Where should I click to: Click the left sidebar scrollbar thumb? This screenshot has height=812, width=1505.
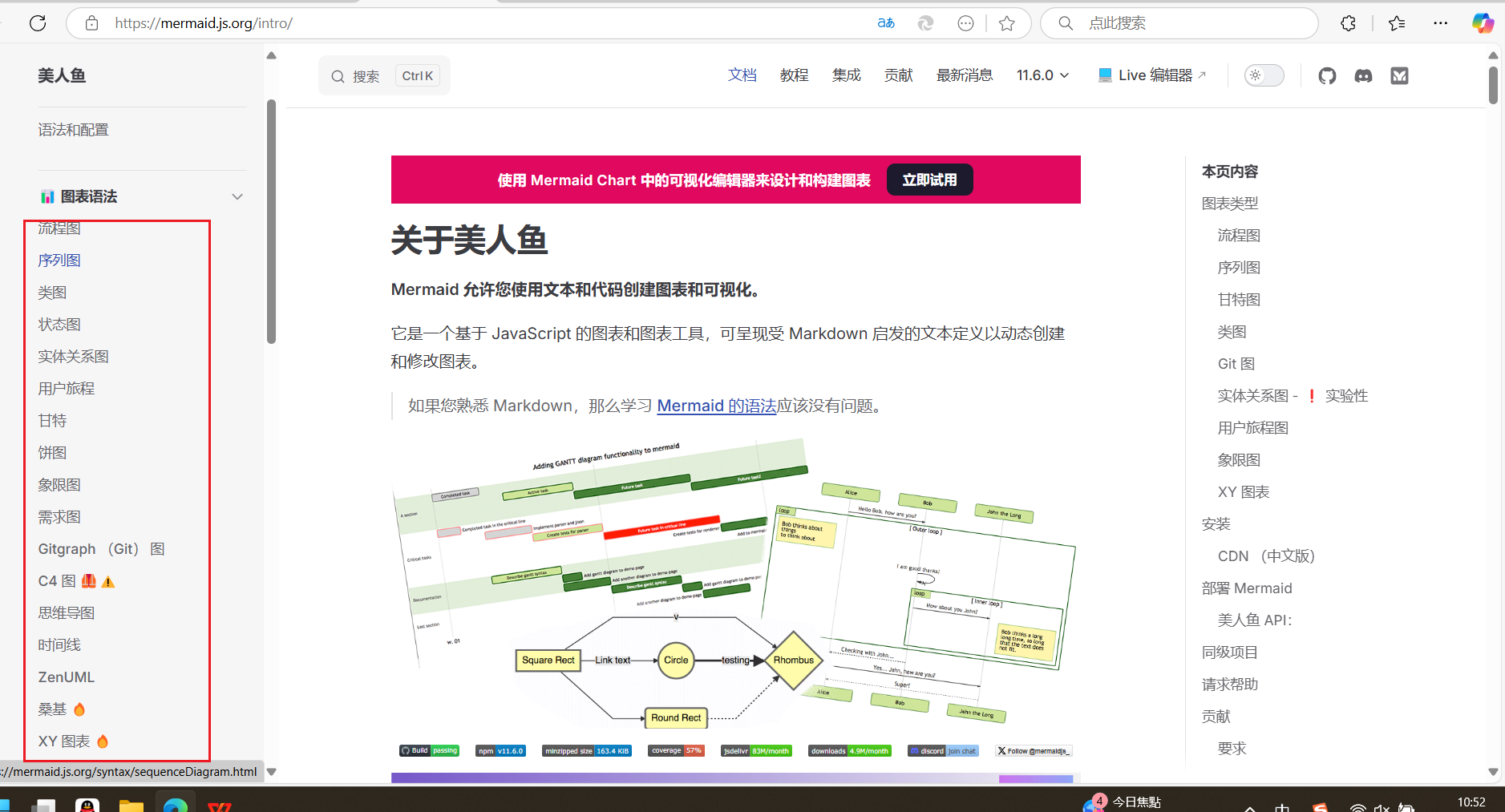click(x=271, y=221)
